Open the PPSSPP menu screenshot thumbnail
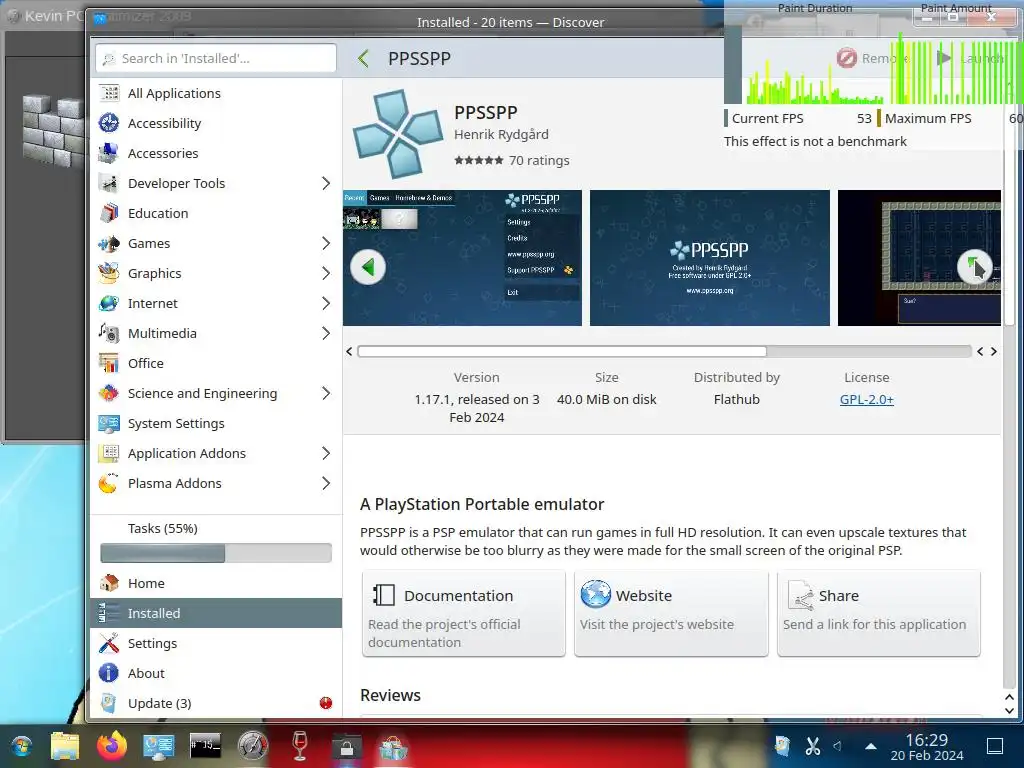 click(x=462, y=258)
